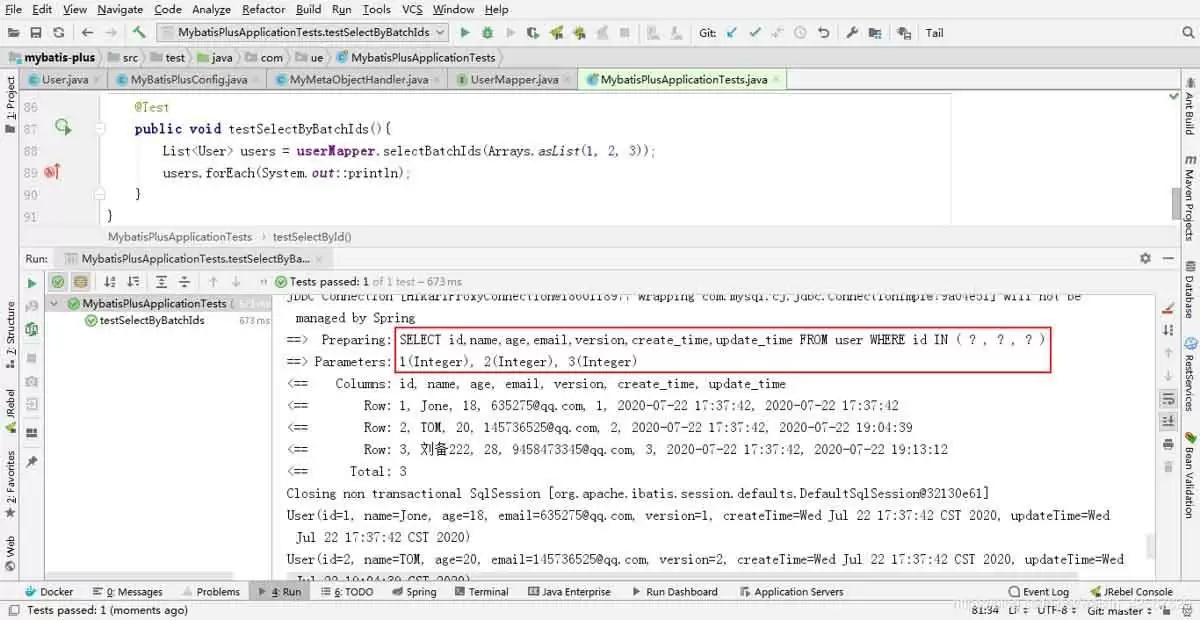Rerun the tests from the Run panel
The width and height of the screenshot is (1200, 620).
pyautogui.click(x=32, y=283)
